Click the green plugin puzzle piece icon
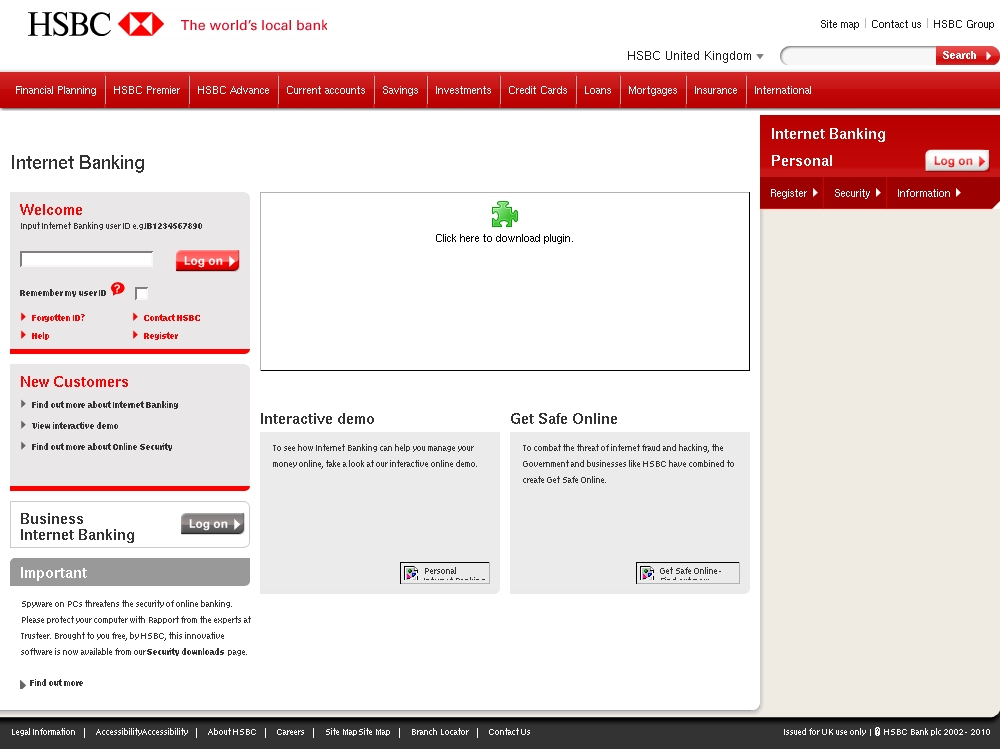The width and height of the screenshot is (1000, 749). click(x=504, y=214)
